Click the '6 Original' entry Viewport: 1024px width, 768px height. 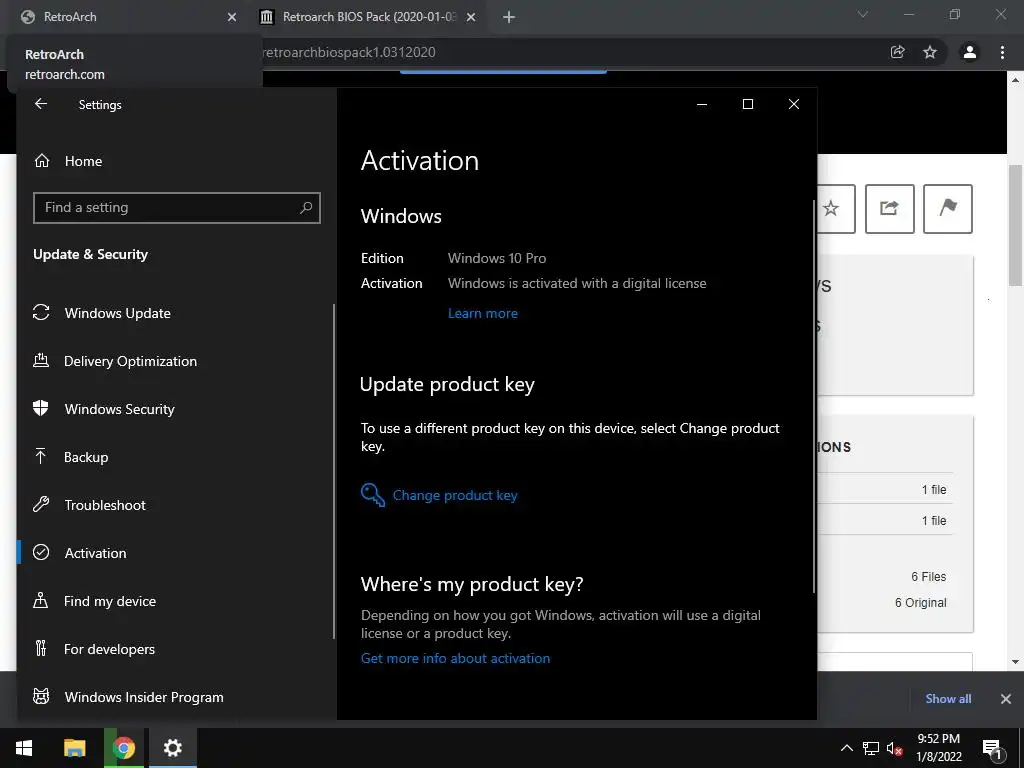pyautogui.click(x=920, y=603)
